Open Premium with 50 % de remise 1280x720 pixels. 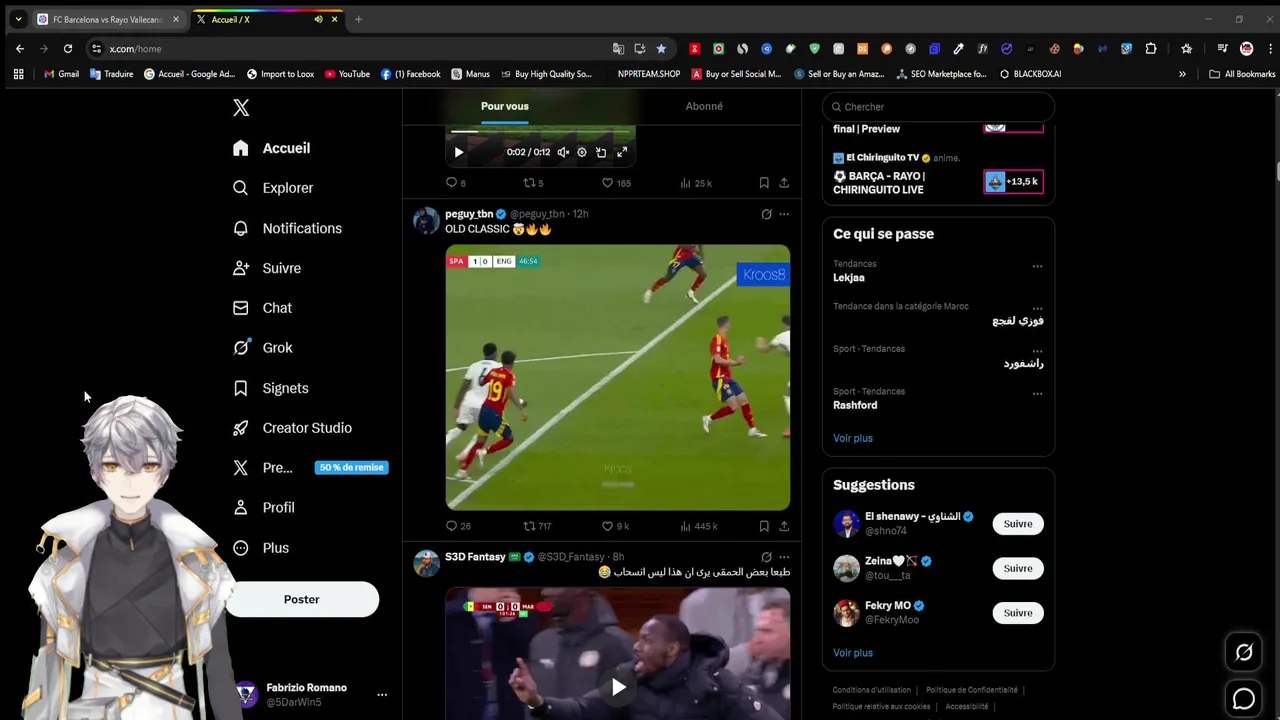coord(309,467)
